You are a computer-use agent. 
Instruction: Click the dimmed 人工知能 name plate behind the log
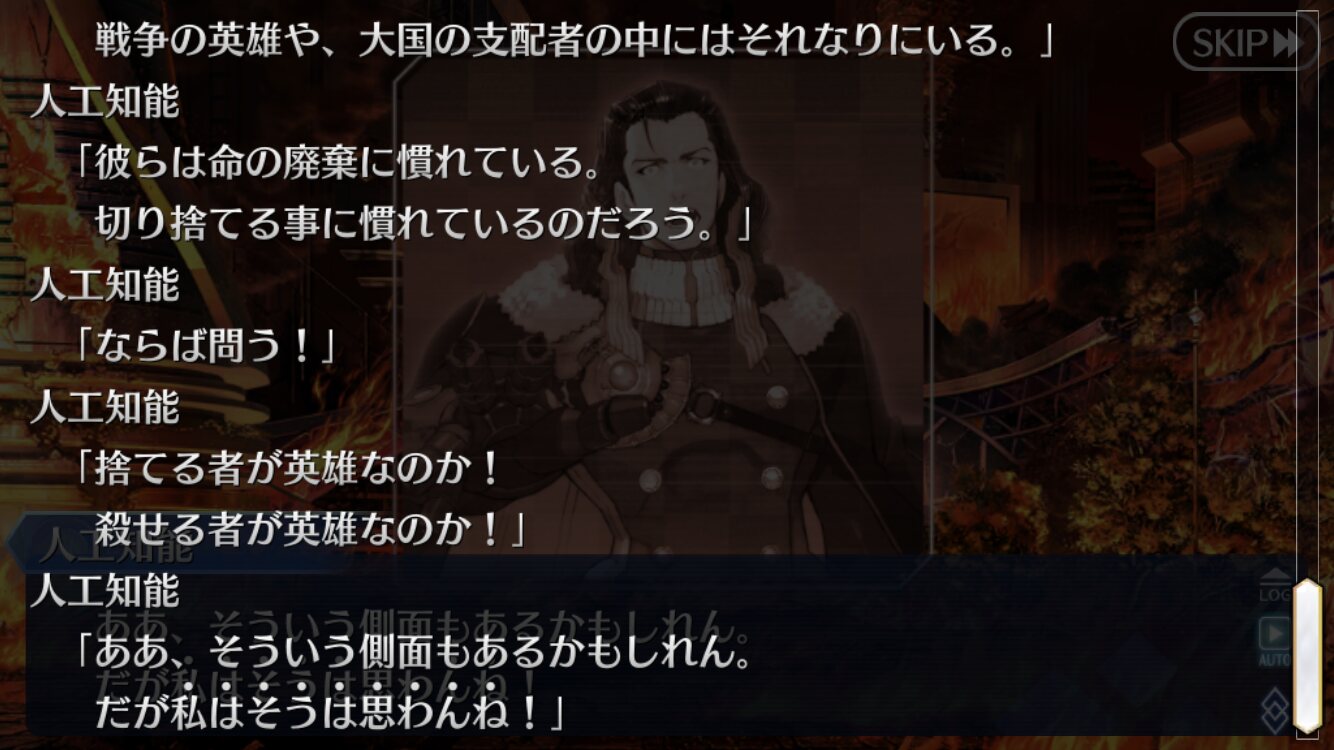(x=117, y=546)
